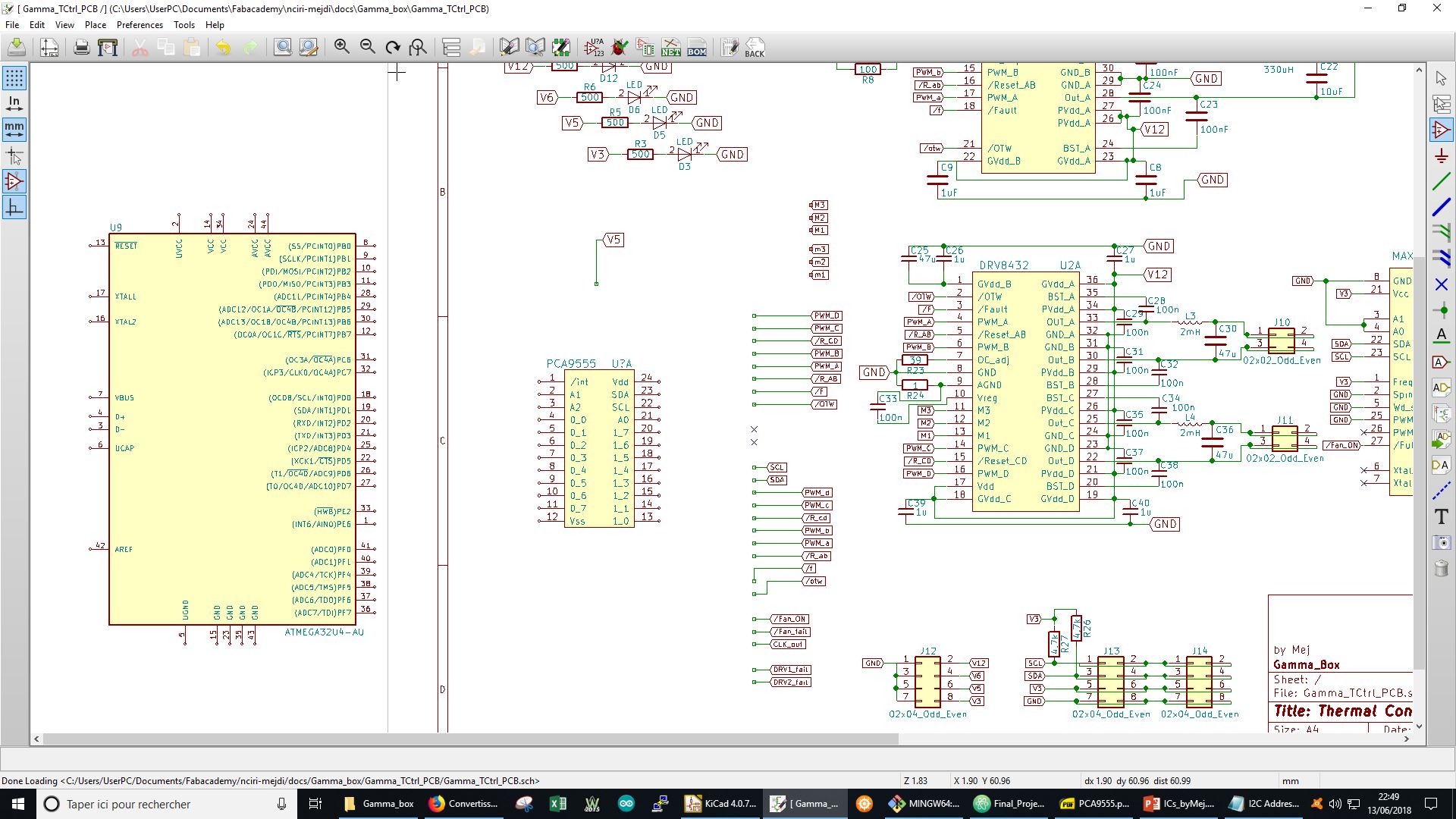
Task: Generate bill of materials BOM icon
Action: [697, 48]
